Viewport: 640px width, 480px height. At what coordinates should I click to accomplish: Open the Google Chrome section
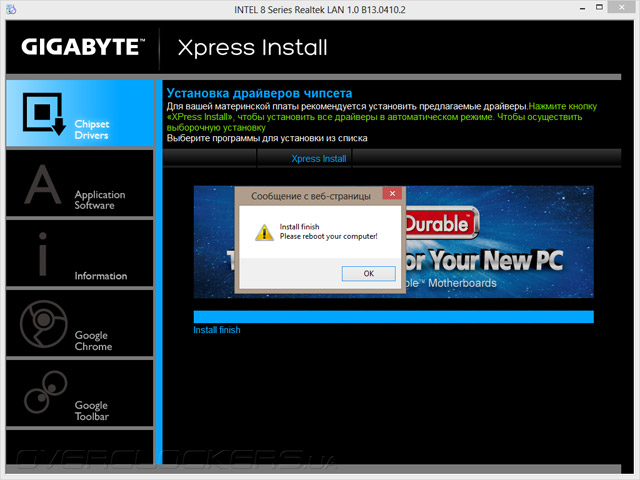point(80,323)
